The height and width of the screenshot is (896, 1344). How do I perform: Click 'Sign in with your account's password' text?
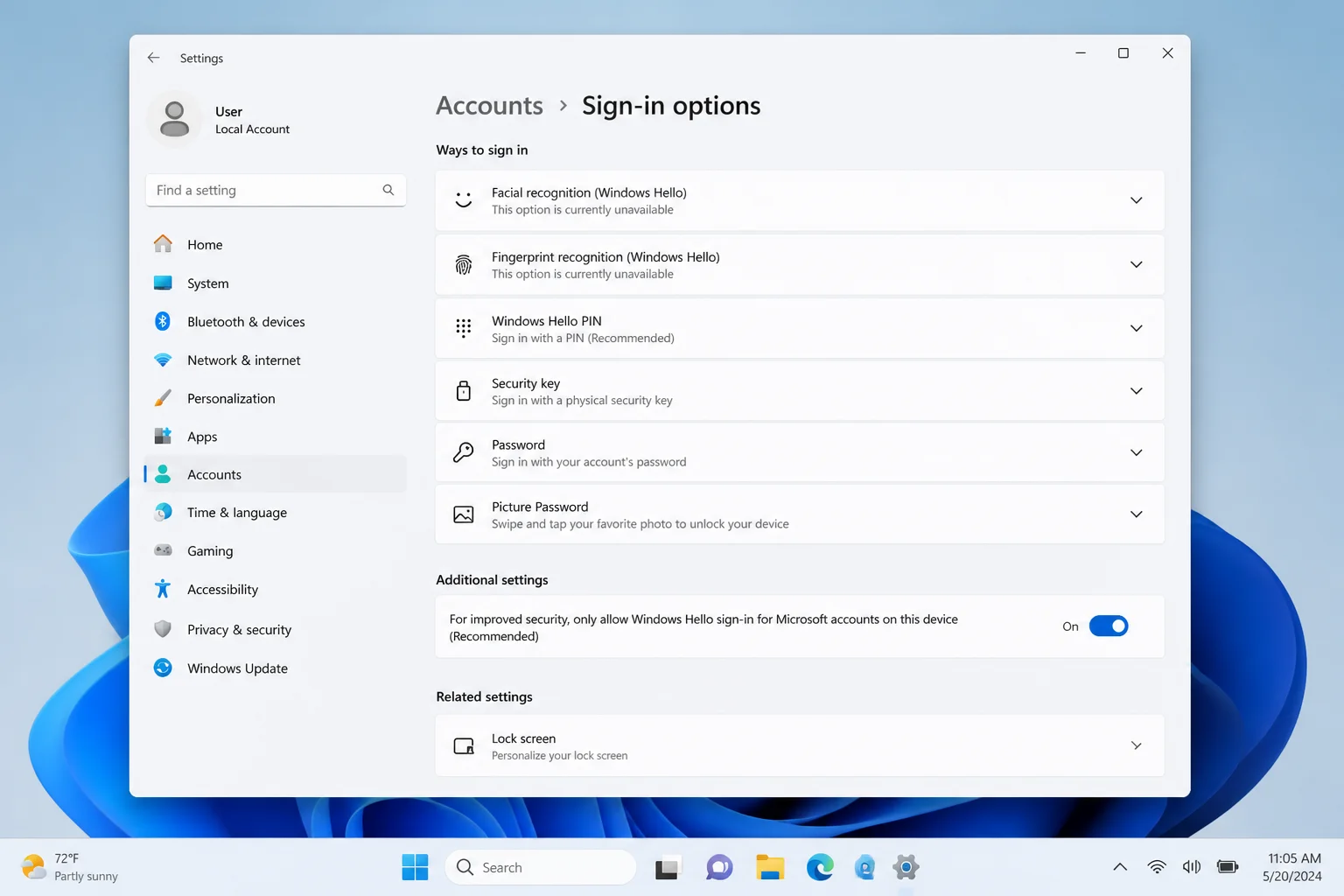(x=589, y=461)
